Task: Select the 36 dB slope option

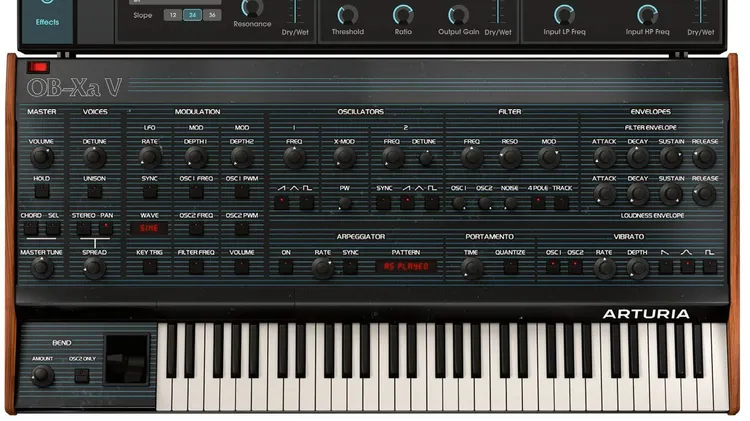Action: pyautogui.click(x=212, y=15)
